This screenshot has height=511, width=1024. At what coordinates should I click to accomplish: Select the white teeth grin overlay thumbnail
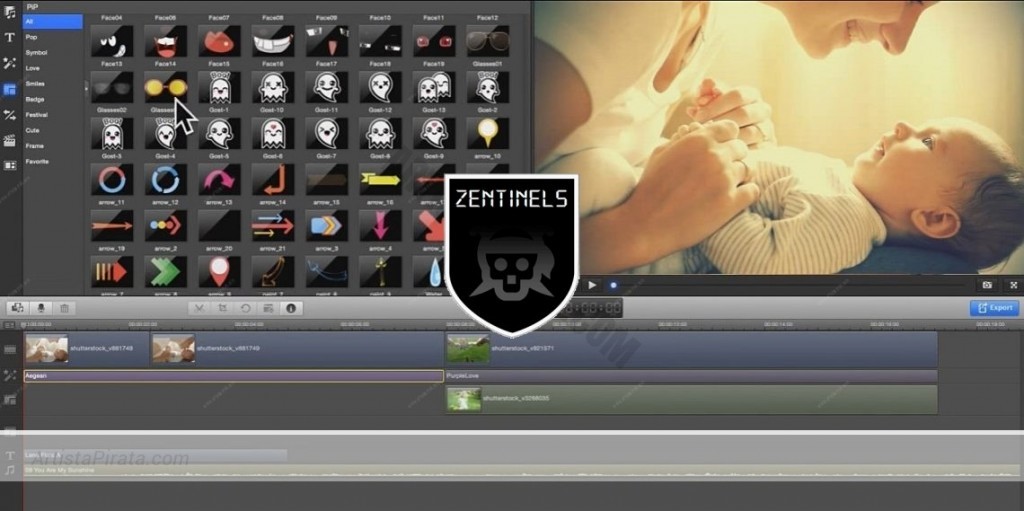[273, 41]
